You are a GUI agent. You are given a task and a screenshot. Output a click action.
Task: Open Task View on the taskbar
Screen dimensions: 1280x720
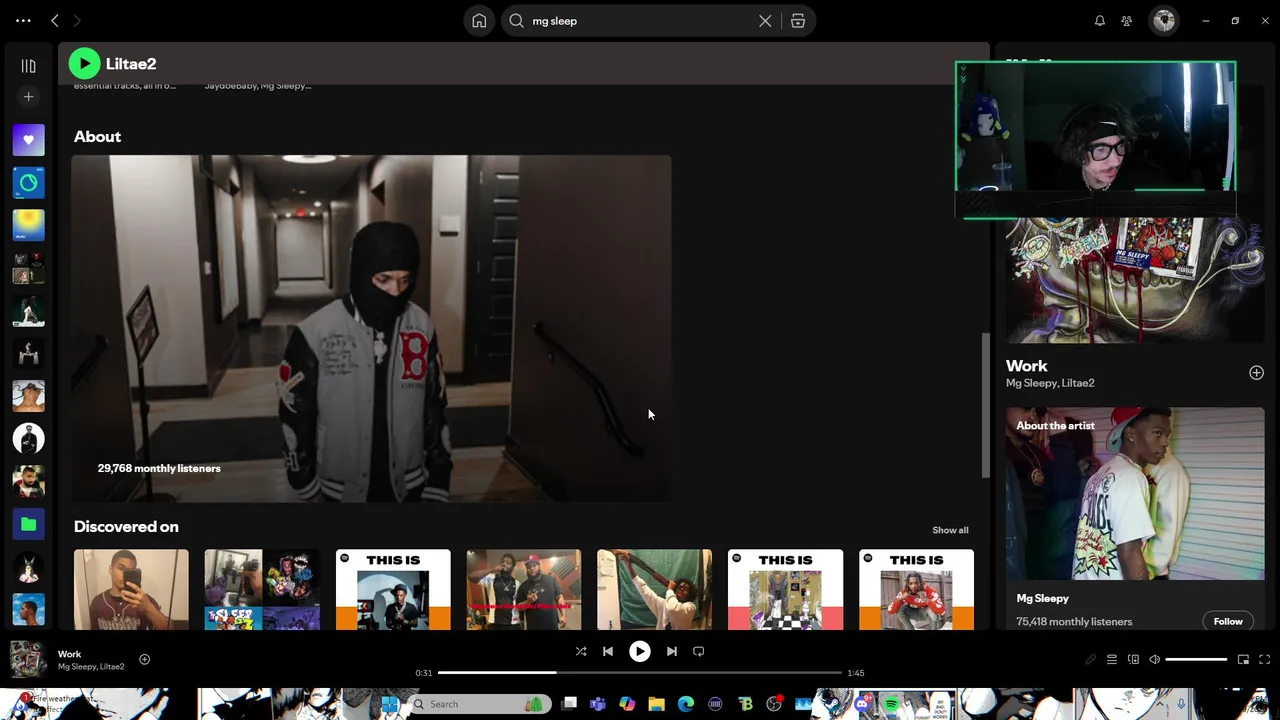click(570, 704)
